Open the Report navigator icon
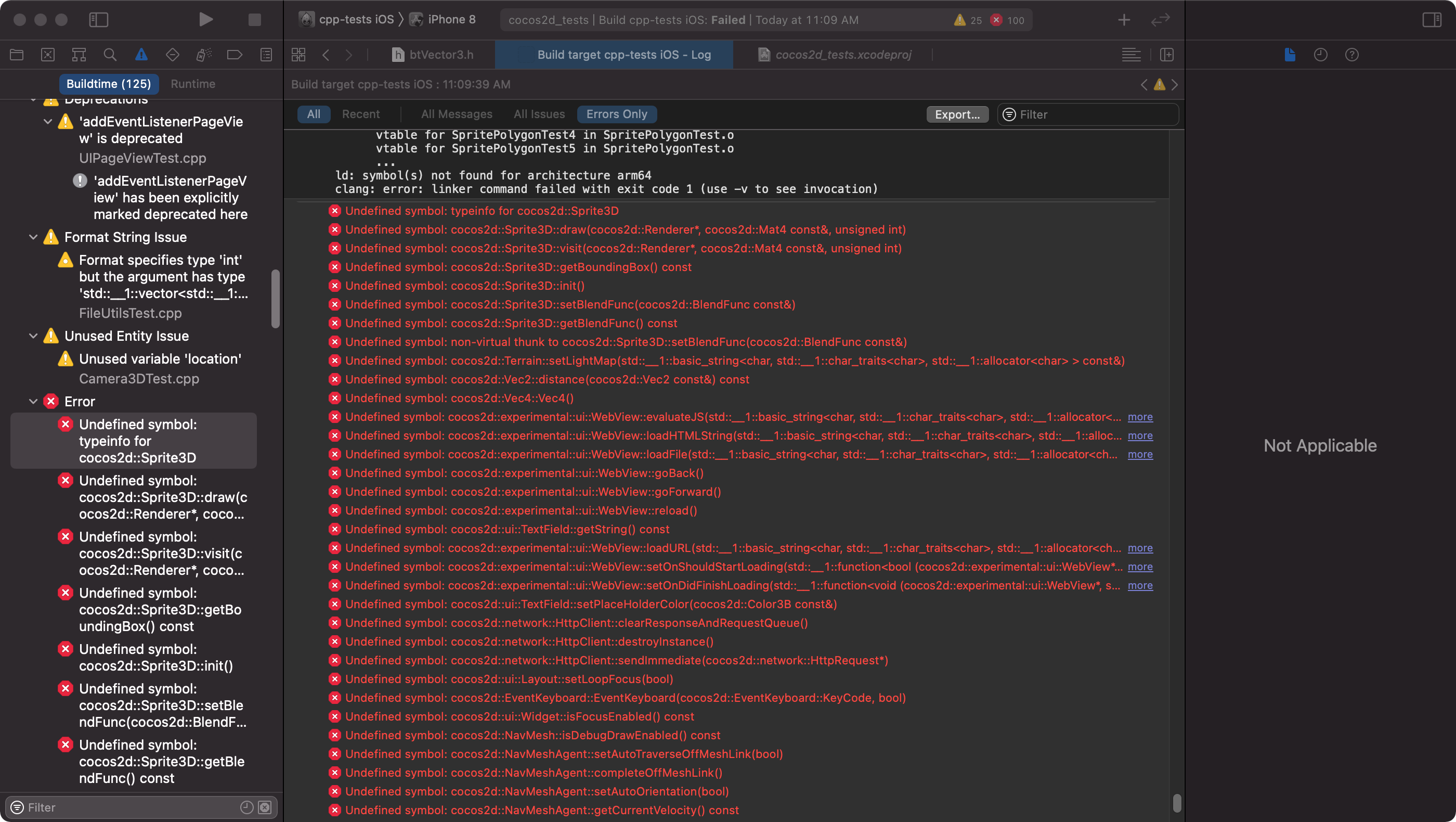Image resolution: width=1456 pixels, height=822 pixels. click(x=266, y=55)
